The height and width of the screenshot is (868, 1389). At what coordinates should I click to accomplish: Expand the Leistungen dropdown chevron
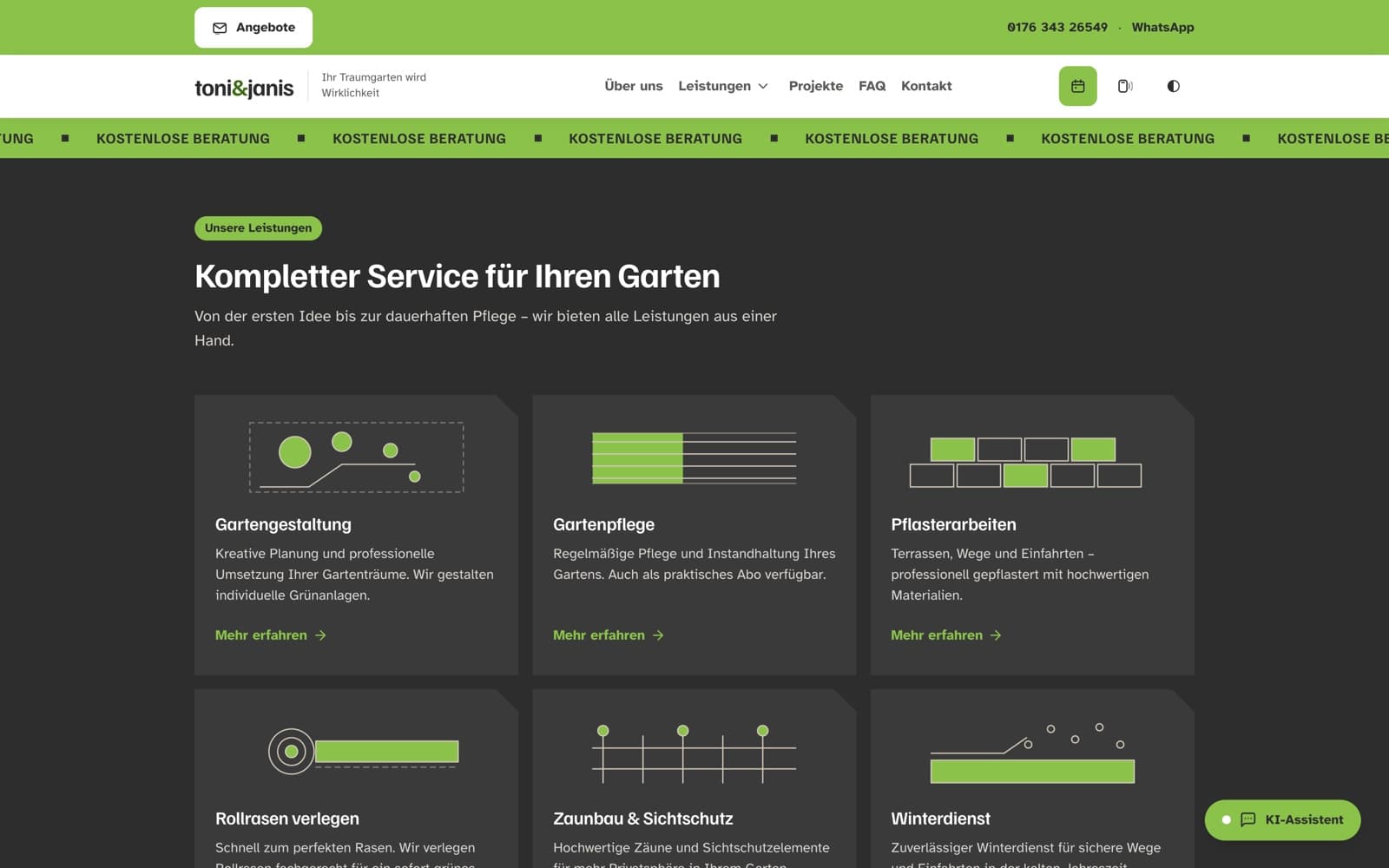tap(763, 86)
